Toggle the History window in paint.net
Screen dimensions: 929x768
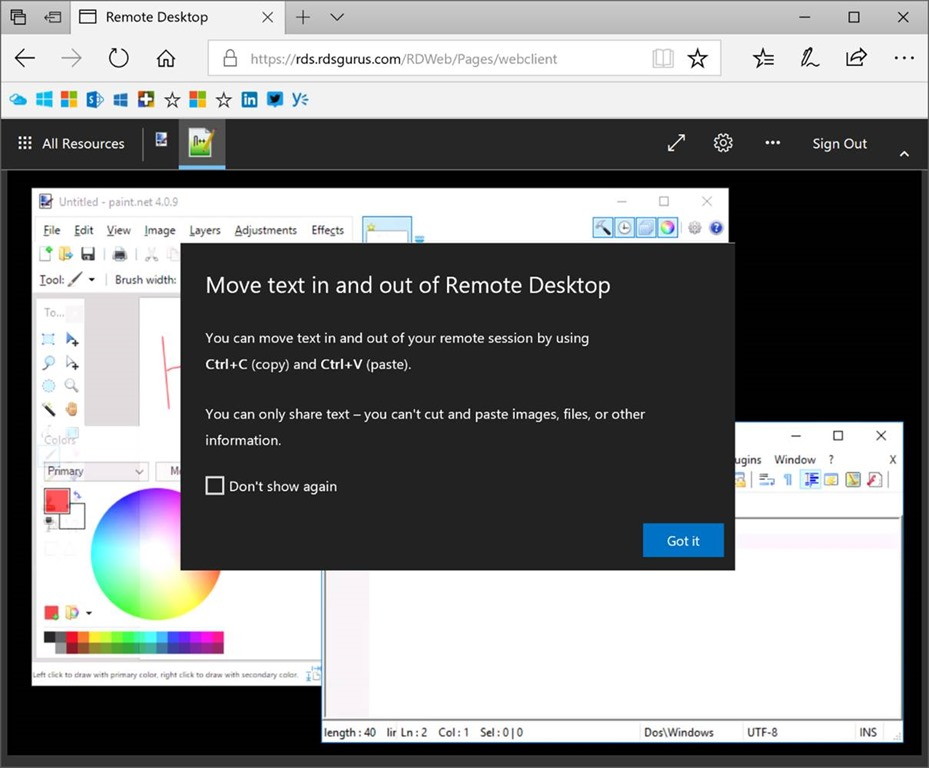(x=624, y=228)
